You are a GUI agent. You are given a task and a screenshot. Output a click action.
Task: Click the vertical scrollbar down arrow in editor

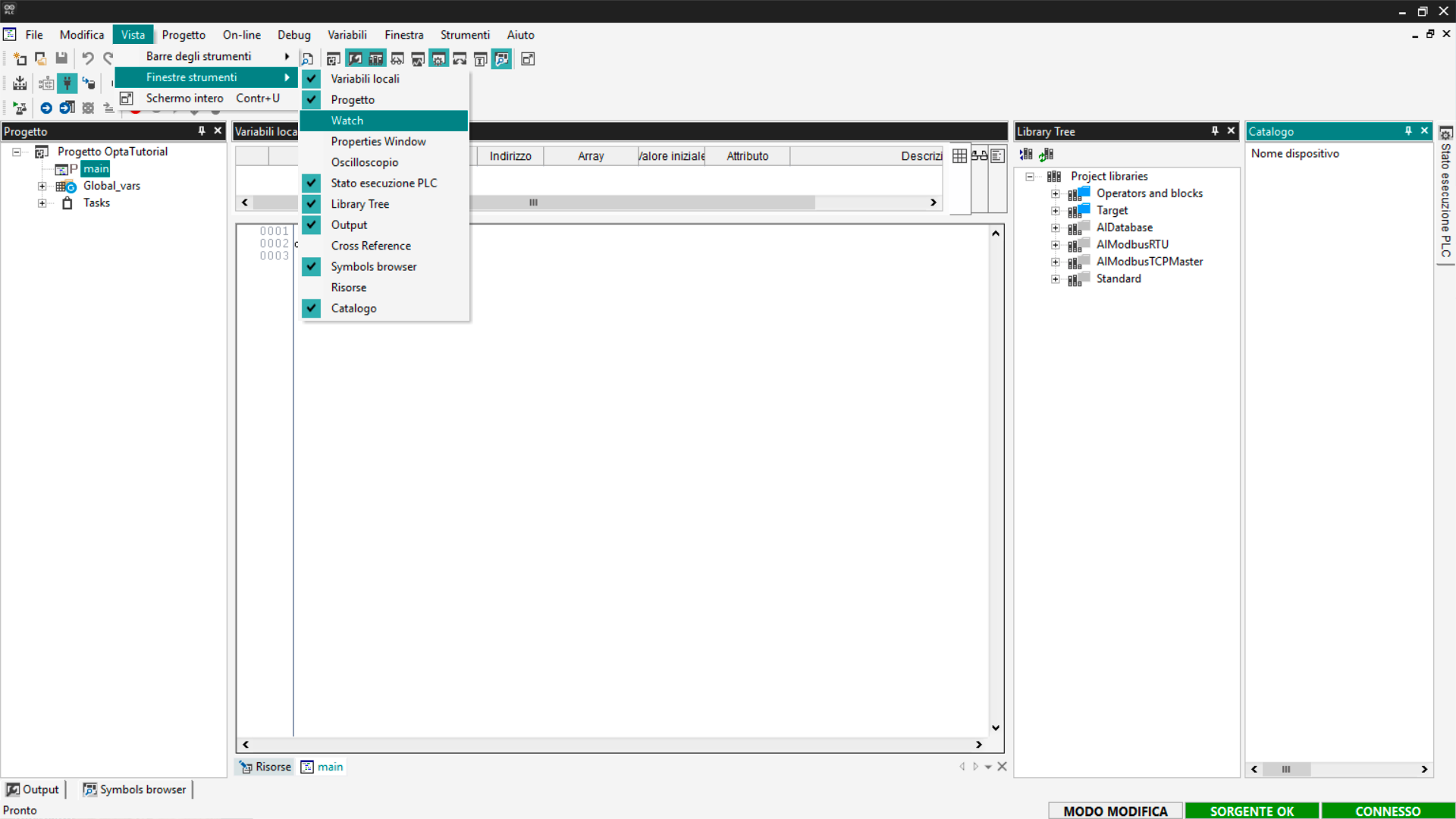(x=996, y=728)
